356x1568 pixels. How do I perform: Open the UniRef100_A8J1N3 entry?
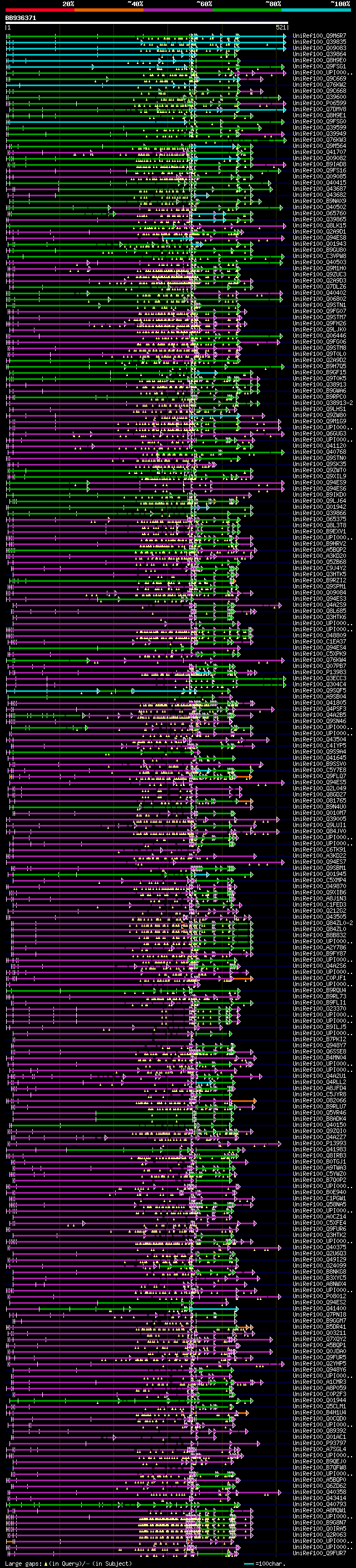pos(319,898)
